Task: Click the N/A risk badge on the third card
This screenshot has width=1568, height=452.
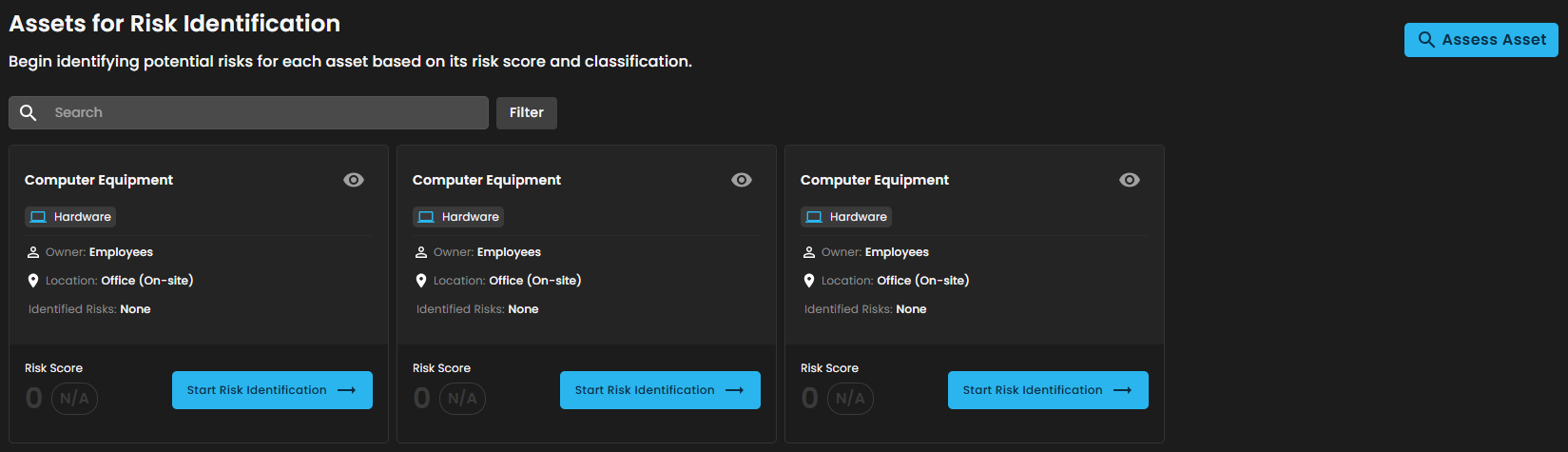Action: [x=850, y=399]
